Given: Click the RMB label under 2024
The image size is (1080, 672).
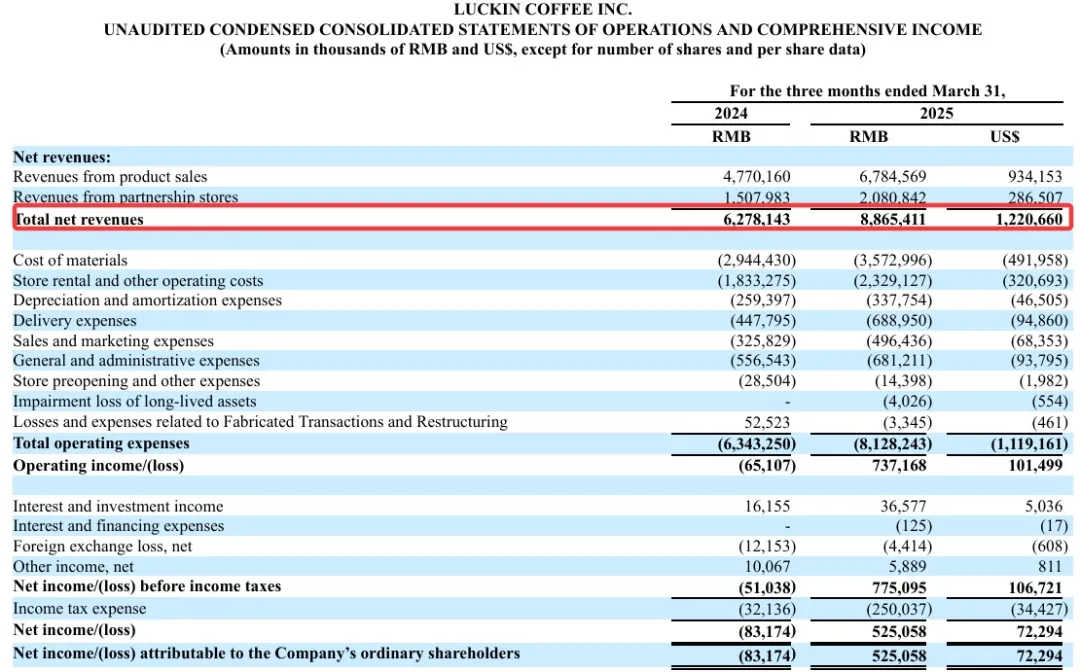Looking at the screenshot, I should pyautogui.click(x=731, y=136).
